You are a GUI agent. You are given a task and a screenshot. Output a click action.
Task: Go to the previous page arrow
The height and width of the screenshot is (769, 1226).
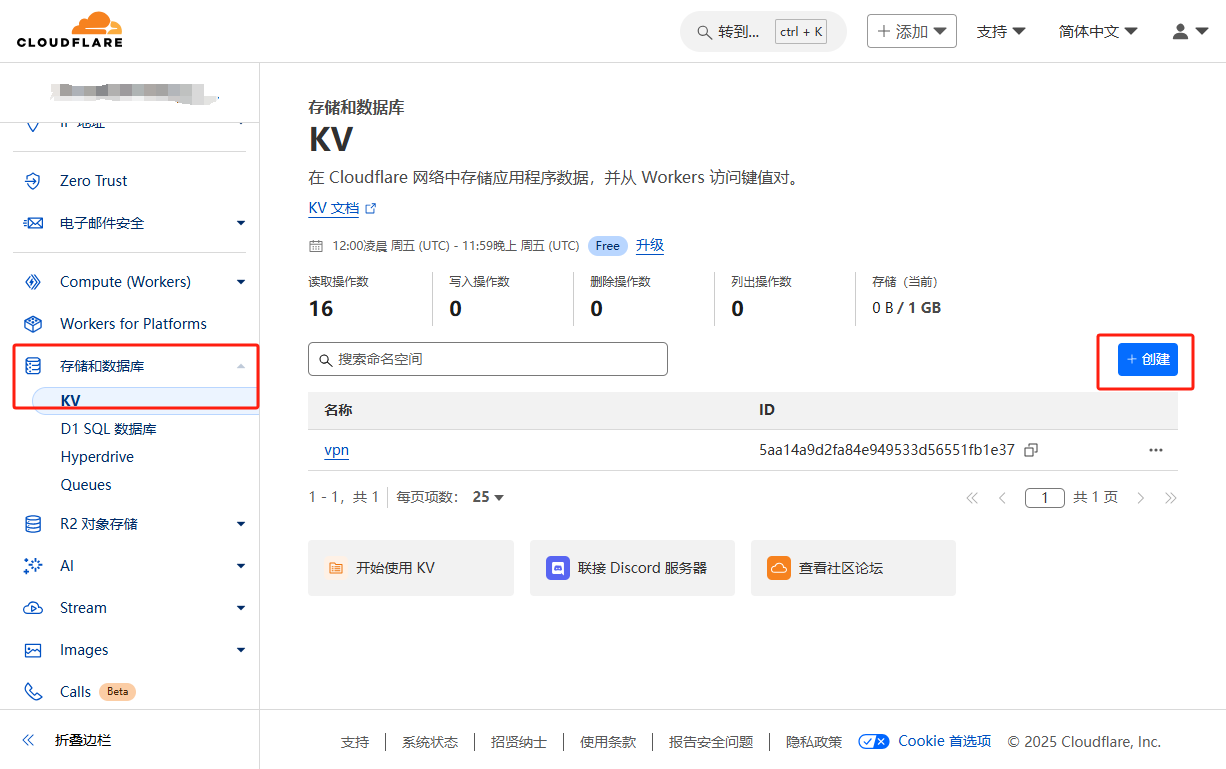click(1002, 498)
